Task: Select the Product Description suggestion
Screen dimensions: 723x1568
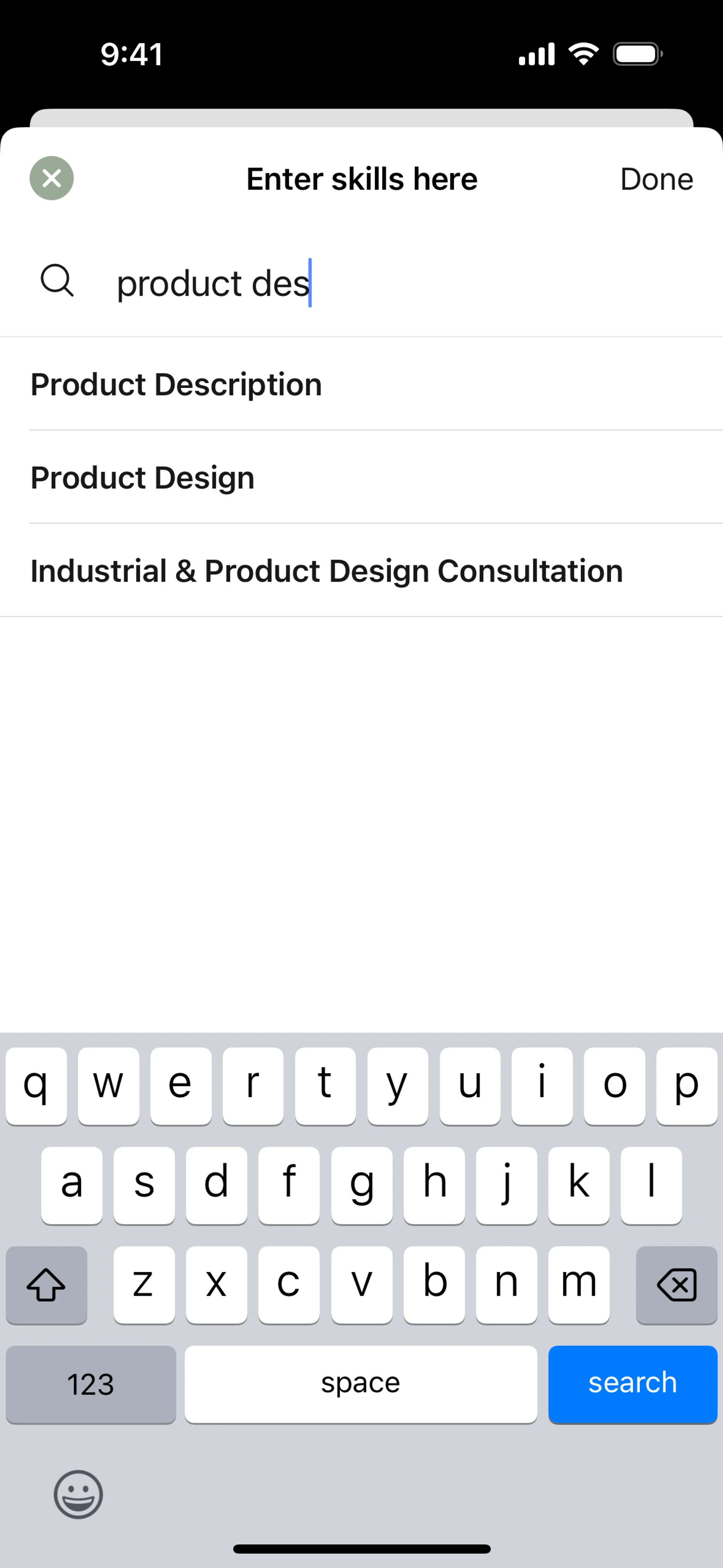Action: coord(177,384)
